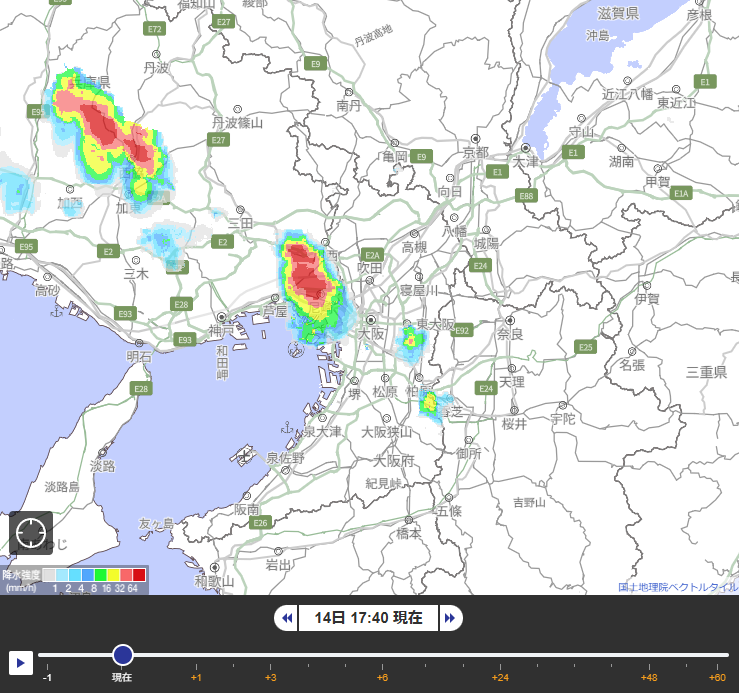
Task: Open the 国土地理院ベクトルタイル attribution link
Action: coord(677,587)
